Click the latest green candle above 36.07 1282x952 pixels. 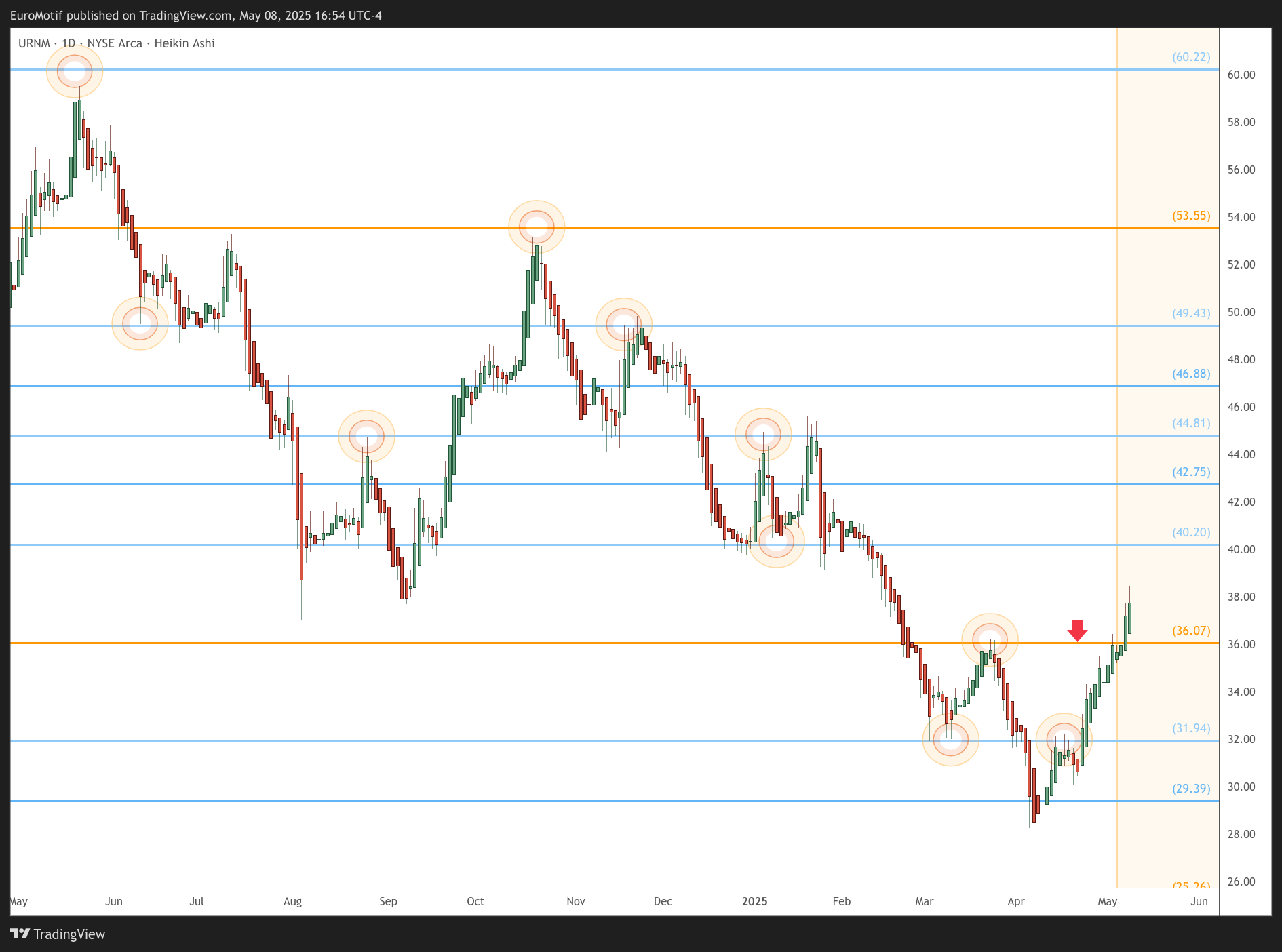[x=1129, y=617]
